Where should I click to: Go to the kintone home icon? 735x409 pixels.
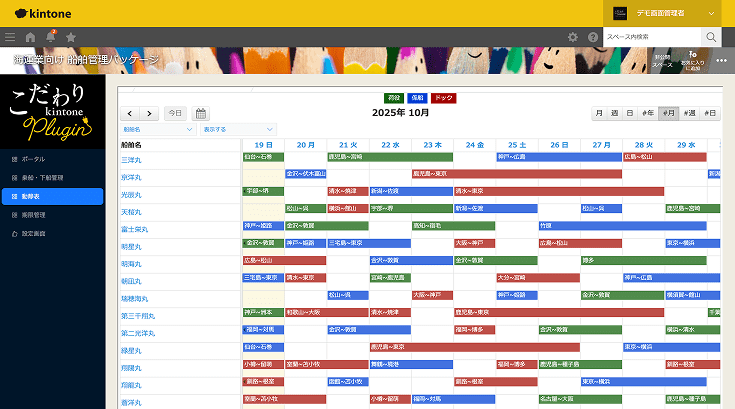click(30, 37)
